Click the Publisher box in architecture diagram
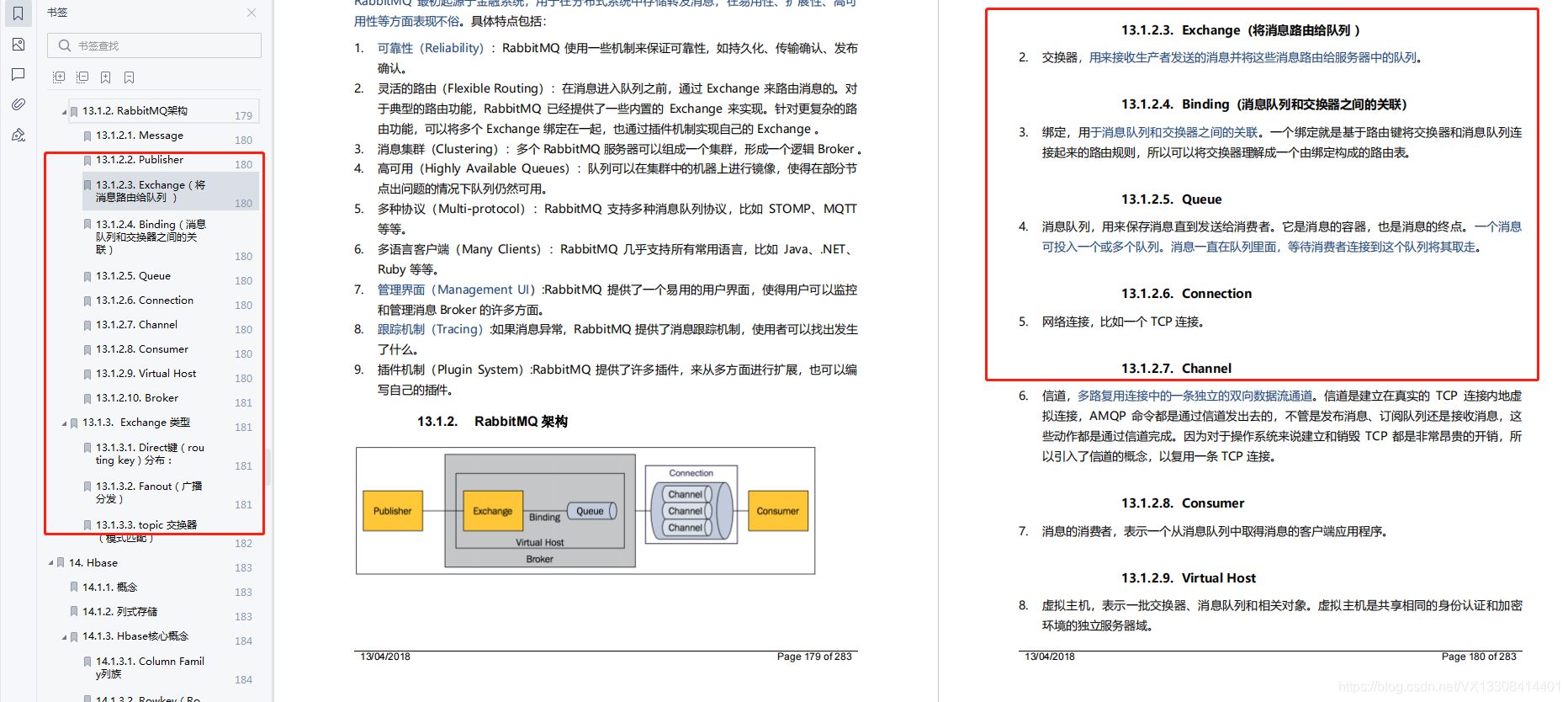Screen dimensions: 1568x702 pos(393,511)
